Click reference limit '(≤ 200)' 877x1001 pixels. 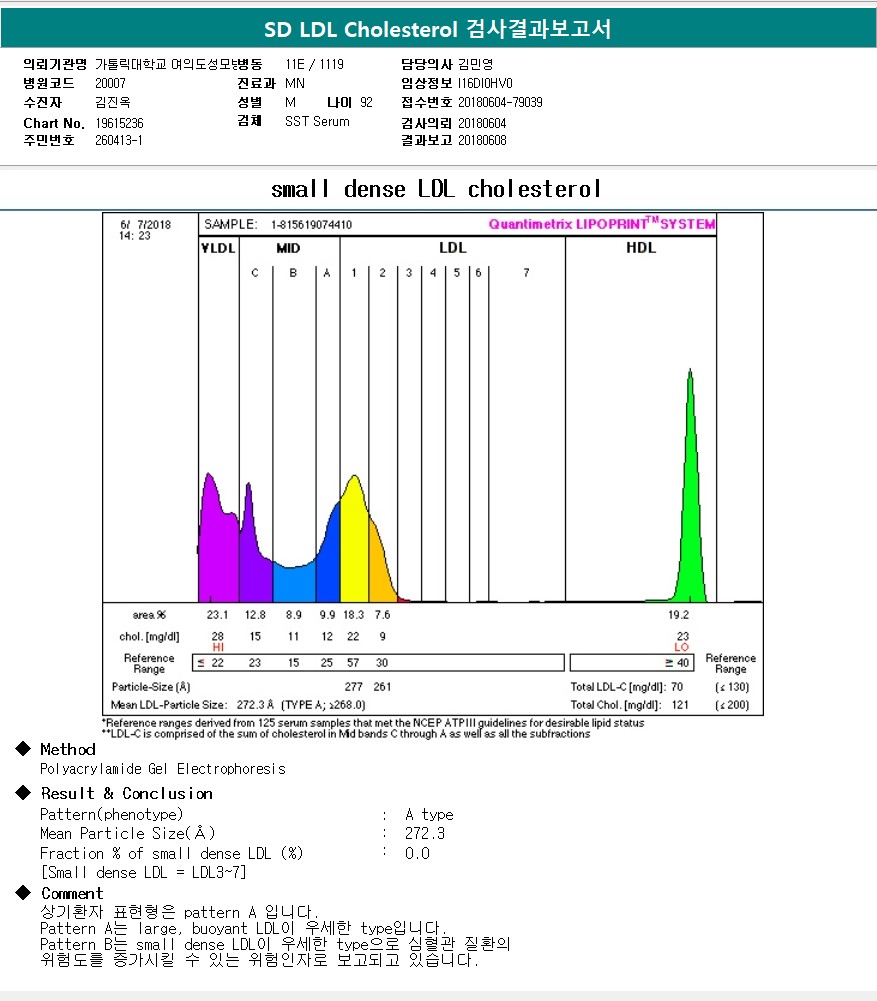point(732,705)
